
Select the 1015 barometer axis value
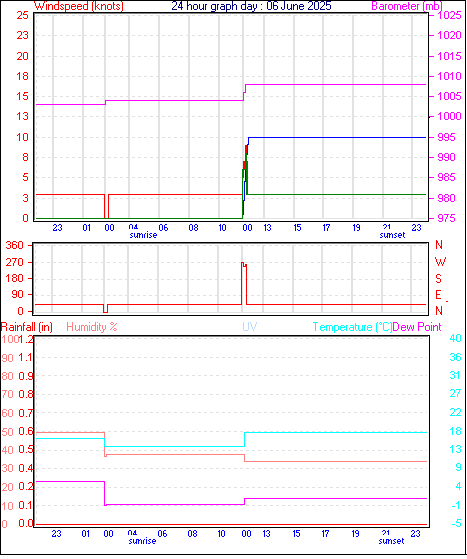tap(449, 56)
